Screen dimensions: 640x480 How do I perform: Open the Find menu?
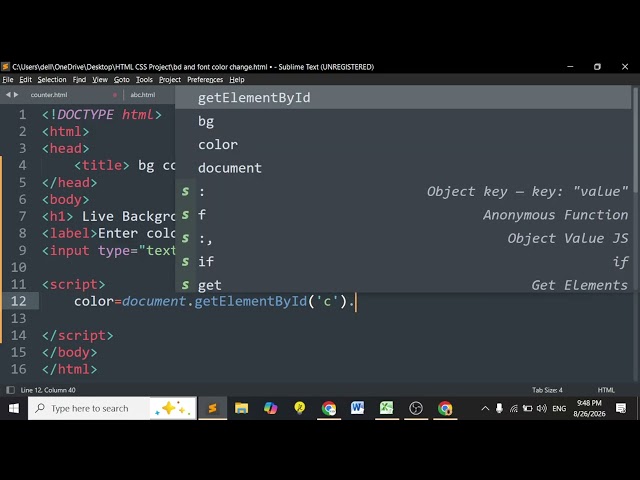coord(79,80)
